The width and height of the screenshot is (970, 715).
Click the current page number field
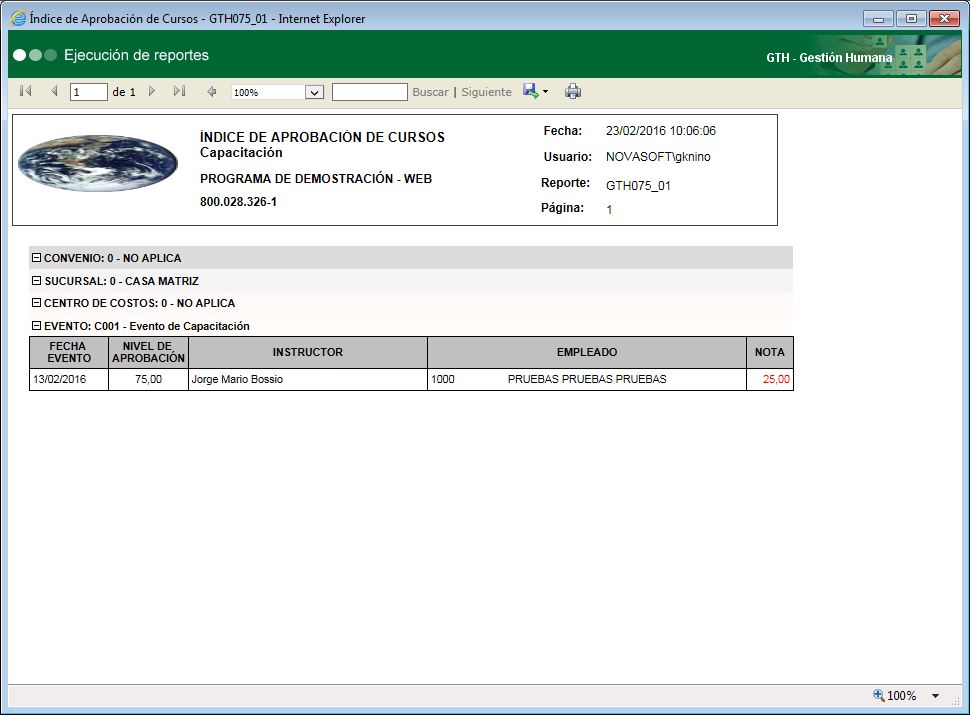[x=88, y=92]
